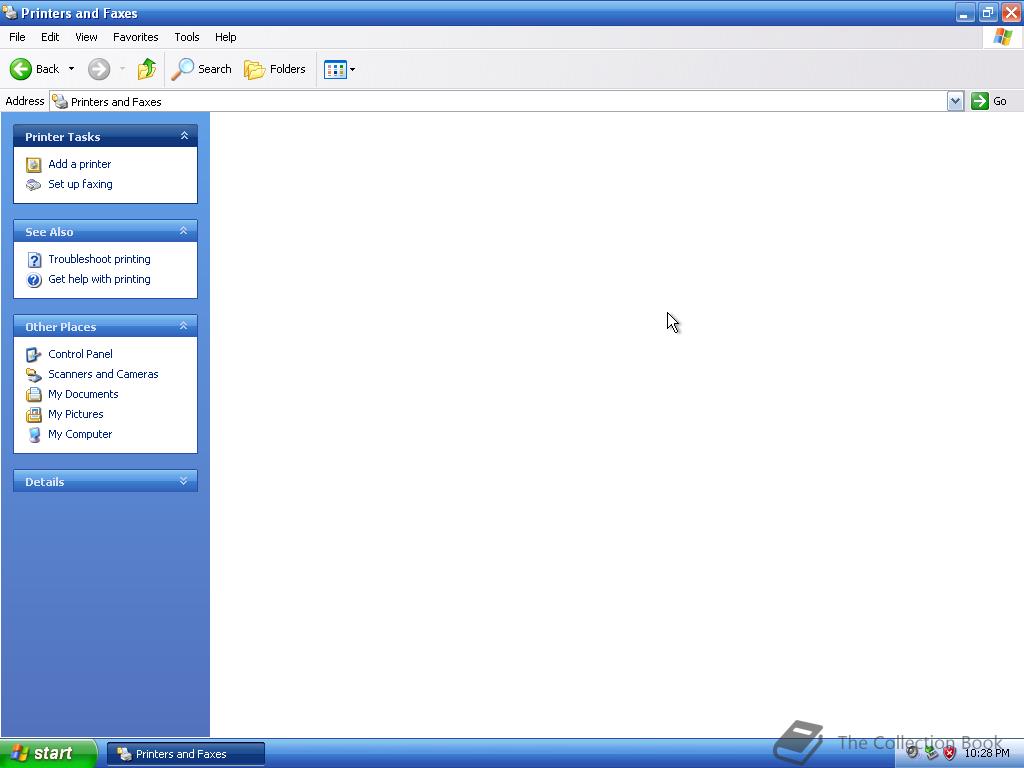Open the Search magnifier in toolbar
Screen dimensions: 1024x768
(183, 69)
